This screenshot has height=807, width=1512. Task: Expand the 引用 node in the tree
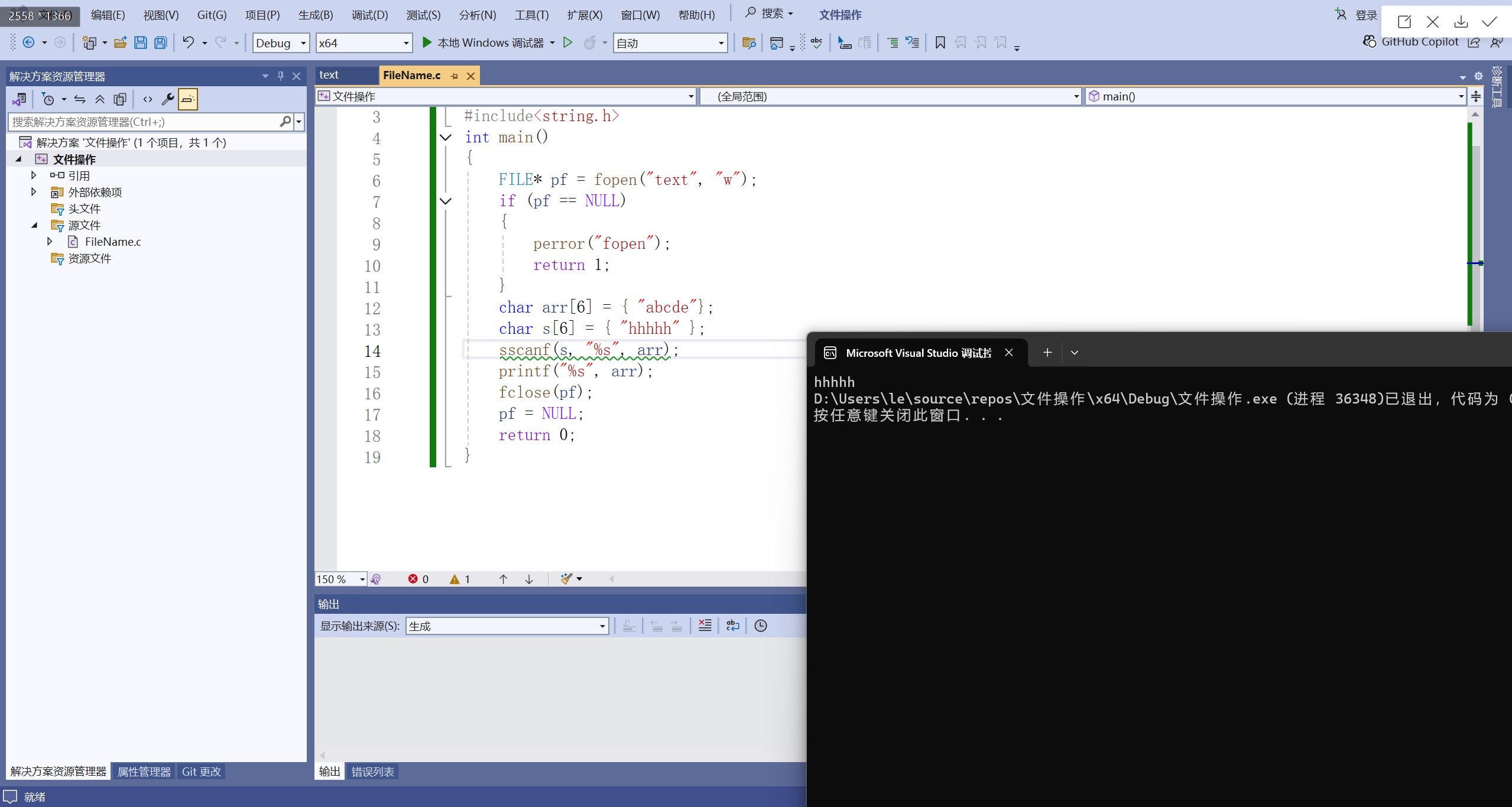coord(34,175)
